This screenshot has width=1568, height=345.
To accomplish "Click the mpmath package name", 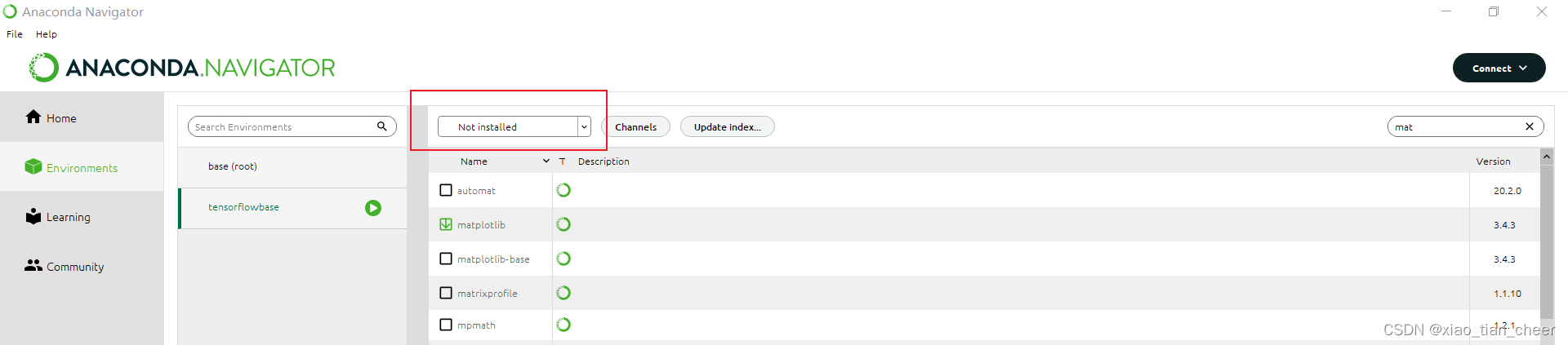I will click(476, 325).
